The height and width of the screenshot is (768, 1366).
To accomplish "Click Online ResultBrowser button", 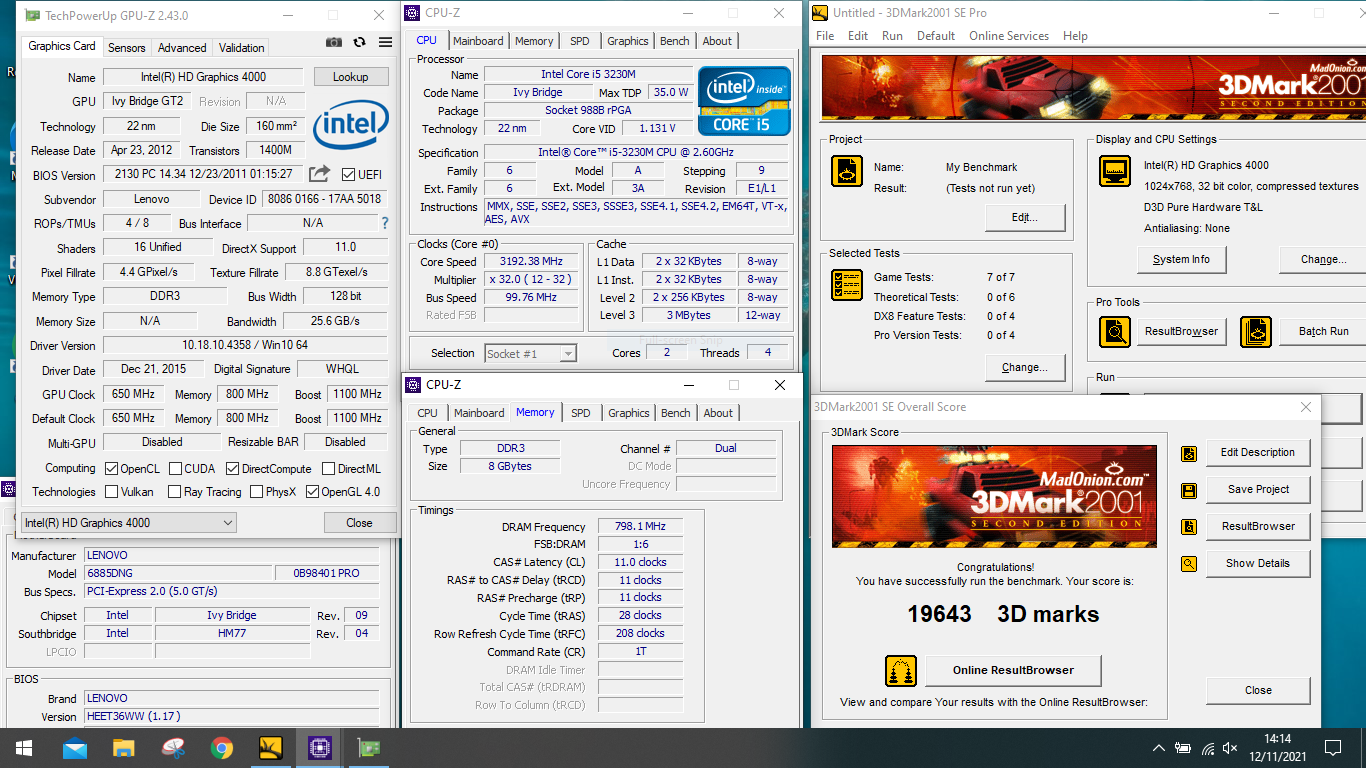I will (1013, 670).
